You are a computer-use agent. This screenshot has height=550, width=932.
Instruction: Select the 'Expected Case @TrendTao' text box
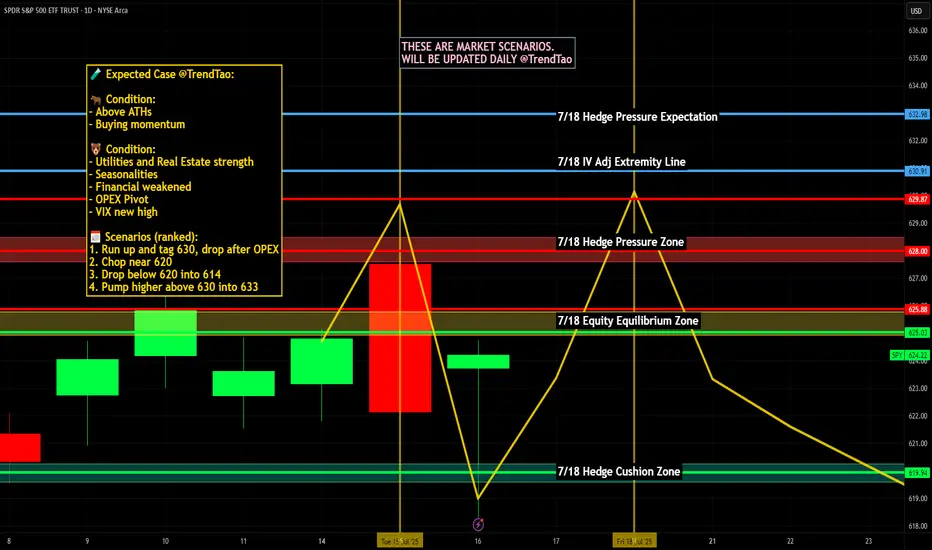pos(184,180)
